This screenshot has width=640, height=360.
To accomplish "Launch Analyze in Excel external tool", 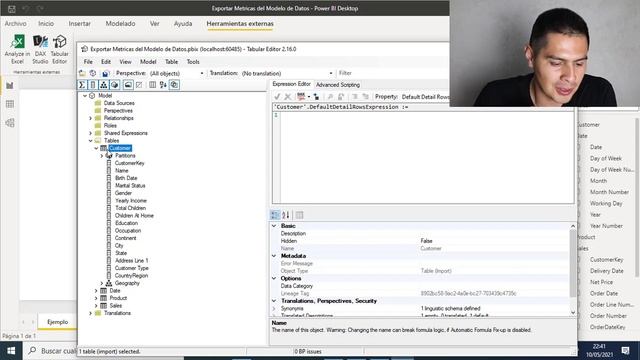I will pyautogui.click(x=17, y=49).
